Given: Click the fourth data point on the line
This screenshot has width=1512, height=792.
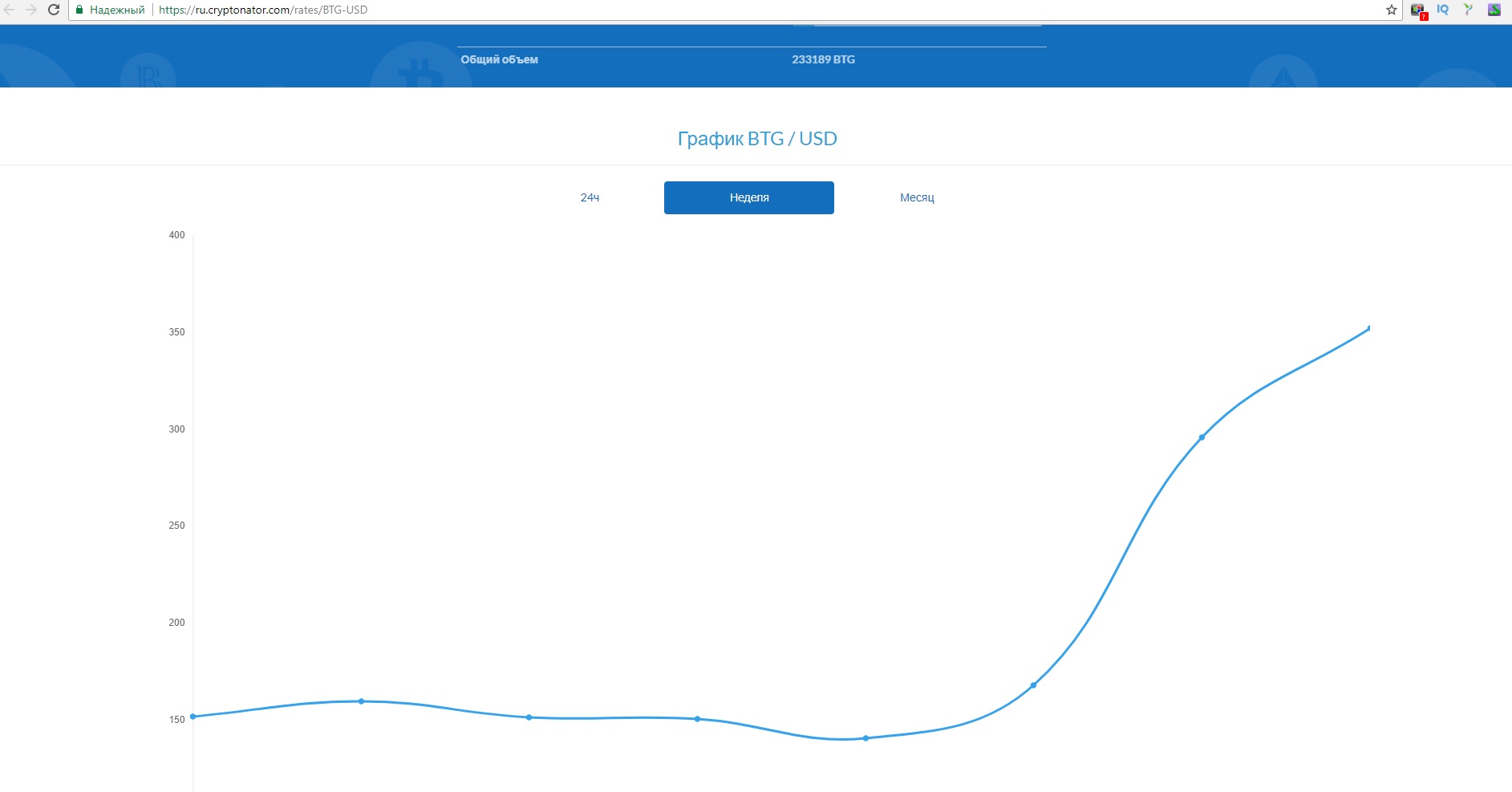Looking at the screenshot, I should [697, 719].
